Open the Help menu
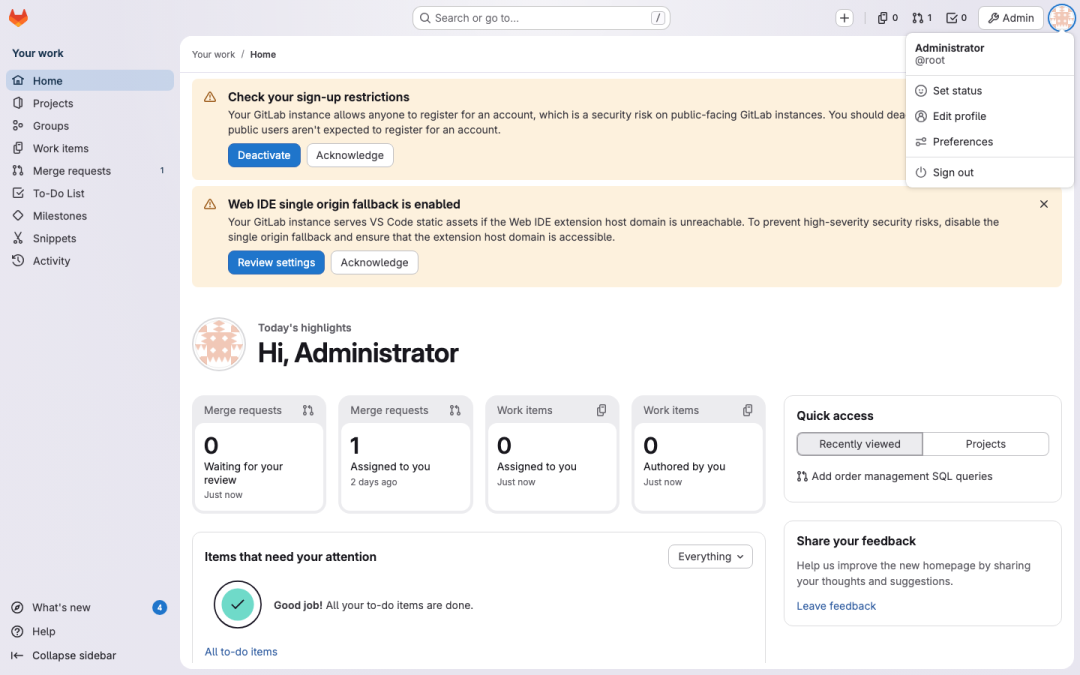 90,632
